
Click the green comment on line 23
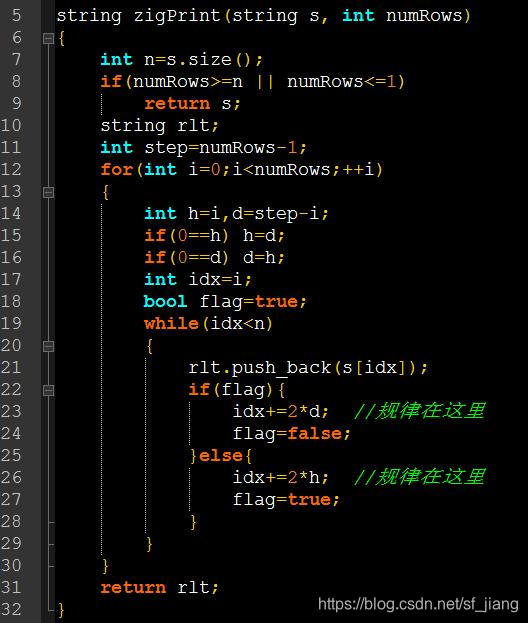click(420, 410)
